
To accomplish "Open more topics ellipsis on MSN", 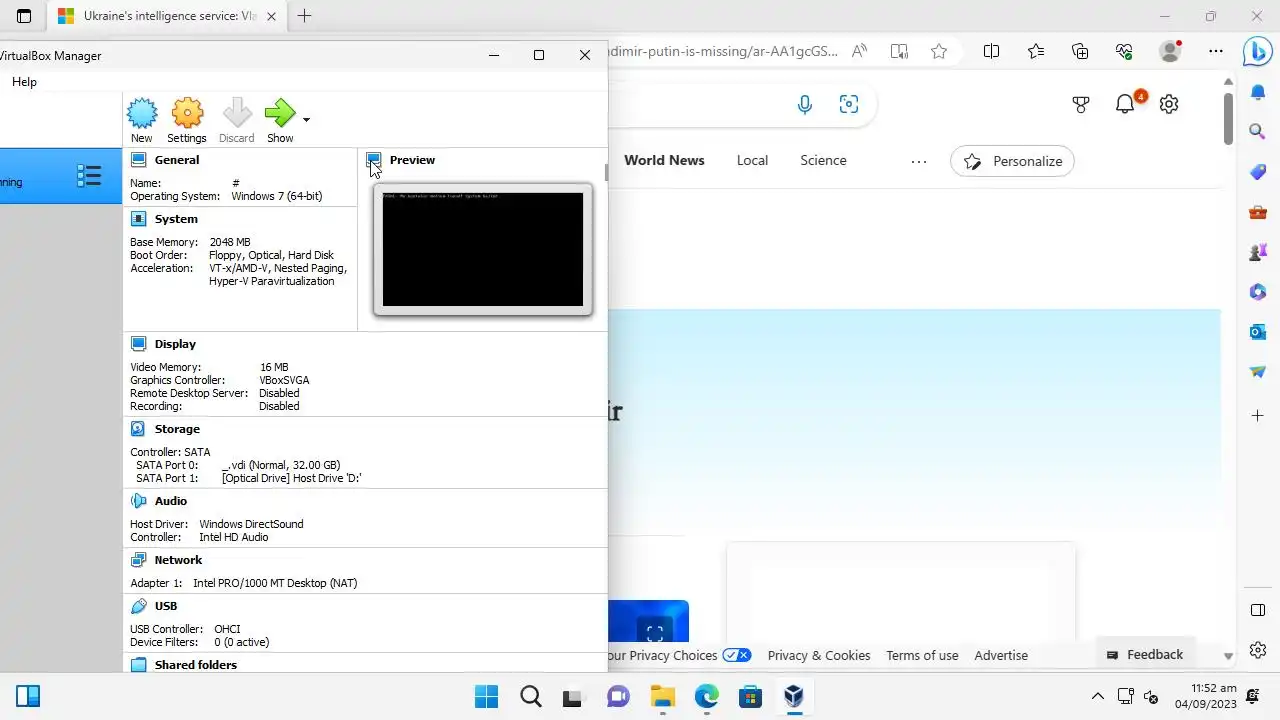I will coord(919,162).
